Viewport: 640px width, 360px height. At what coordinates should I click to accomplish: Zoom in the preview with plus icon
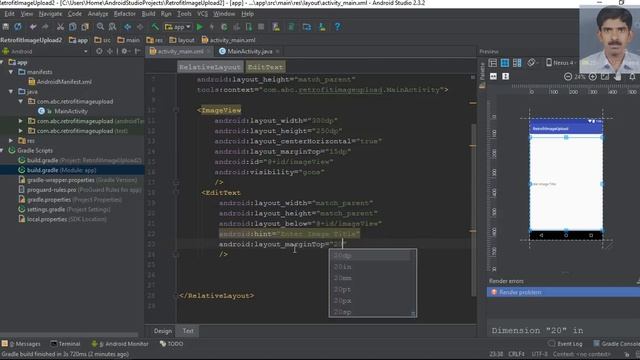(593, 77)
